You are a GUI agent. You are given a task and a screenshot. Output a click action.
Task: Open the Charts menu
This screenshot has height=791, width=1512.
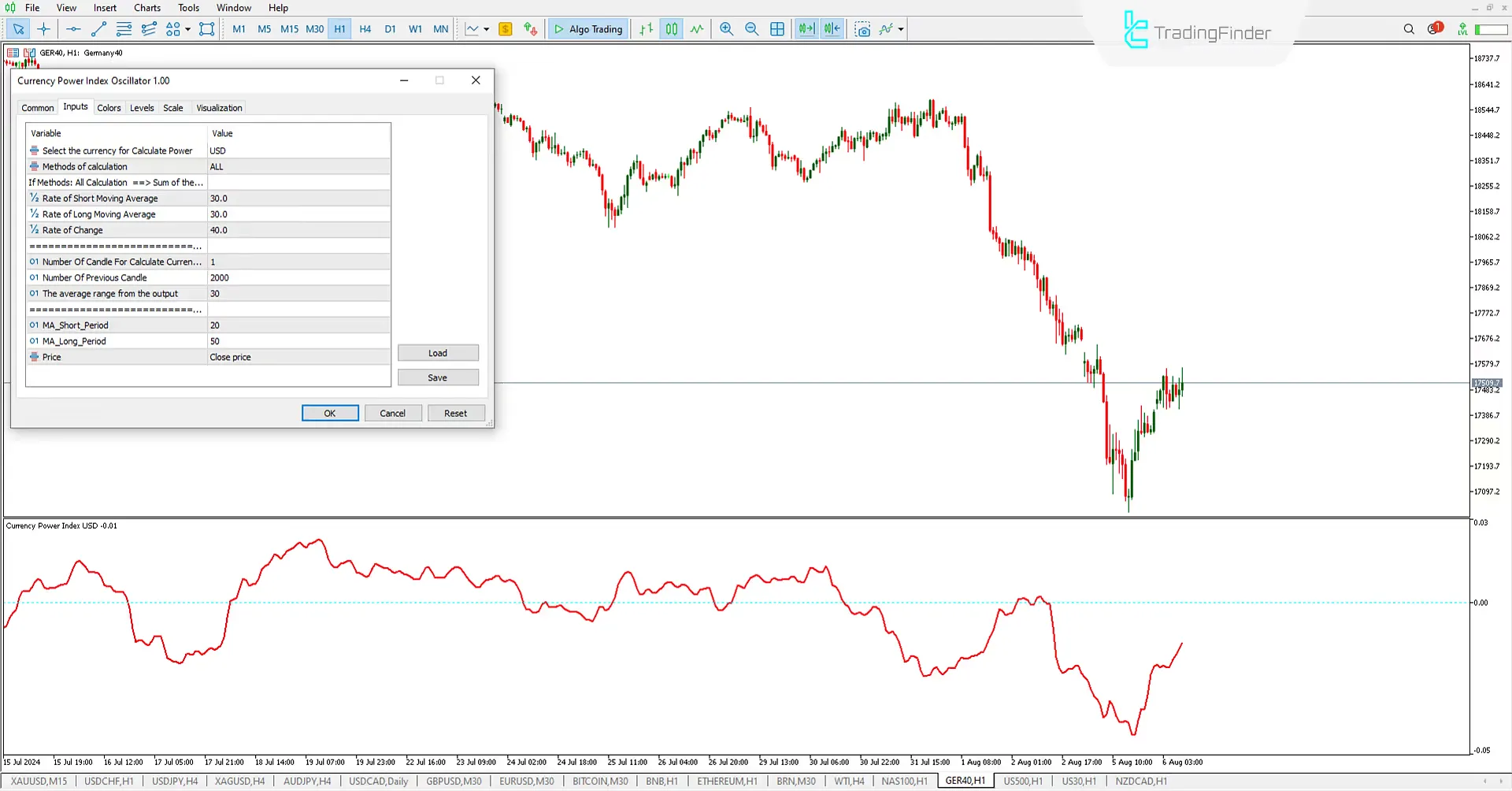[x=147, y=8]
